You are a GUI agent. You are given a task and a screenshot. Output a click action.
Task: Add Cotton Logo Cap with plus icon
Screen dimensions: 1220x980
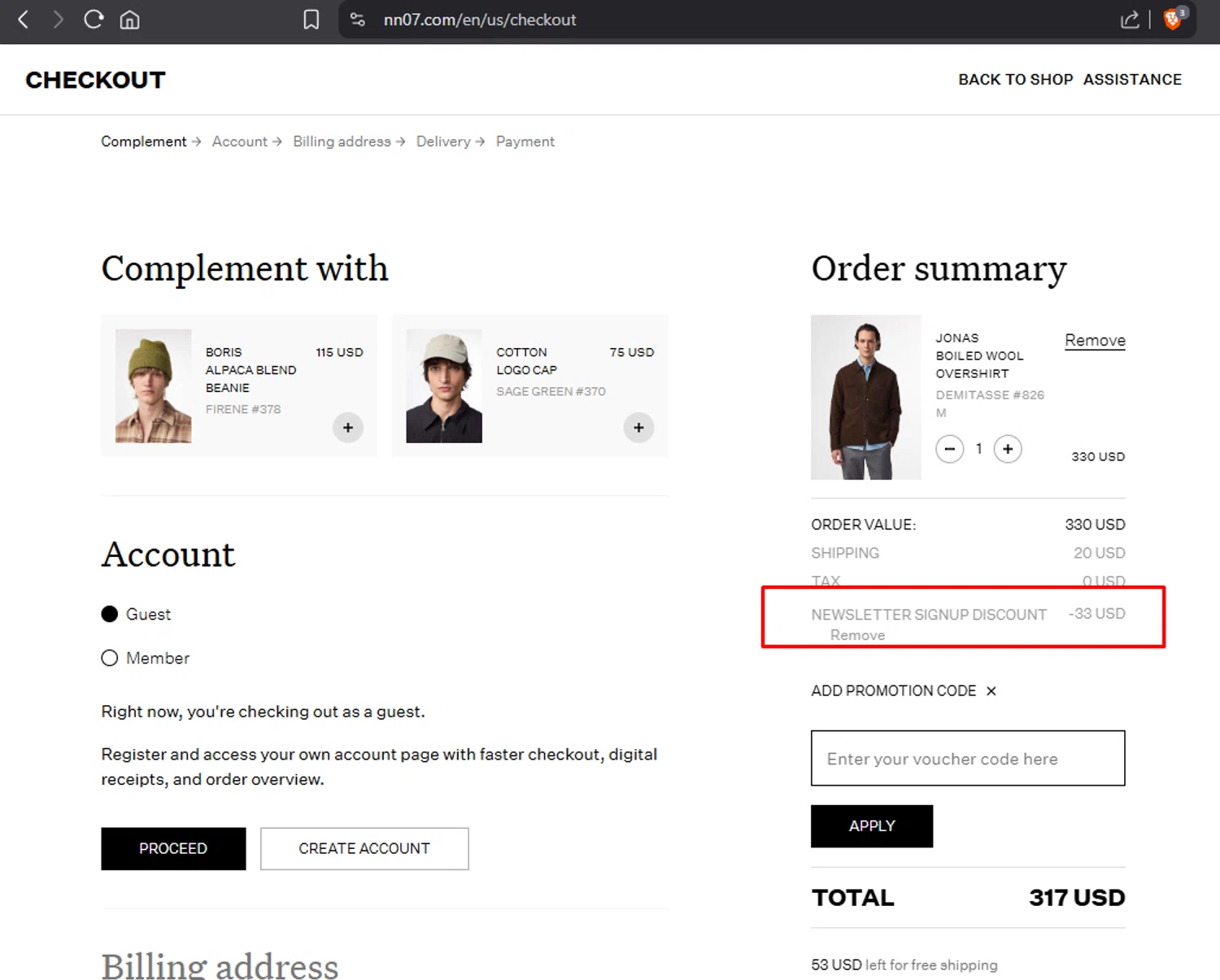638,428
